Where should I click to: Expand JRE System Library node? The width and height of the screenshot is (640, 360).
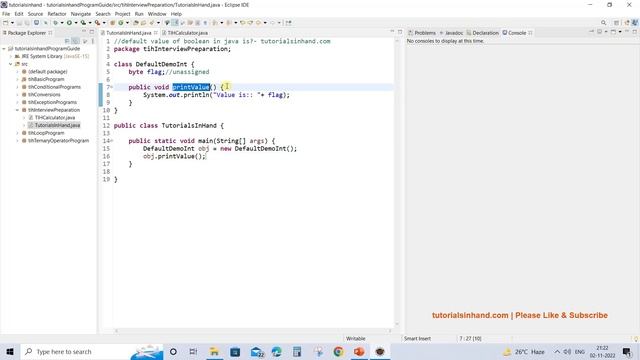[x=11, y=56]
